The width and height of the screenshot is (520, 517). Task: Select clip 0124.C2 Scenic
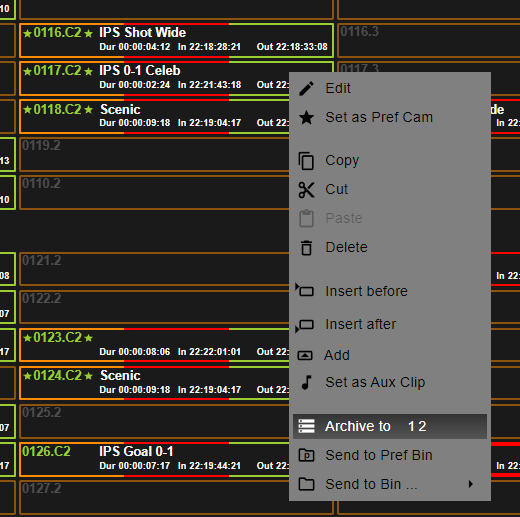click(154, 383)
